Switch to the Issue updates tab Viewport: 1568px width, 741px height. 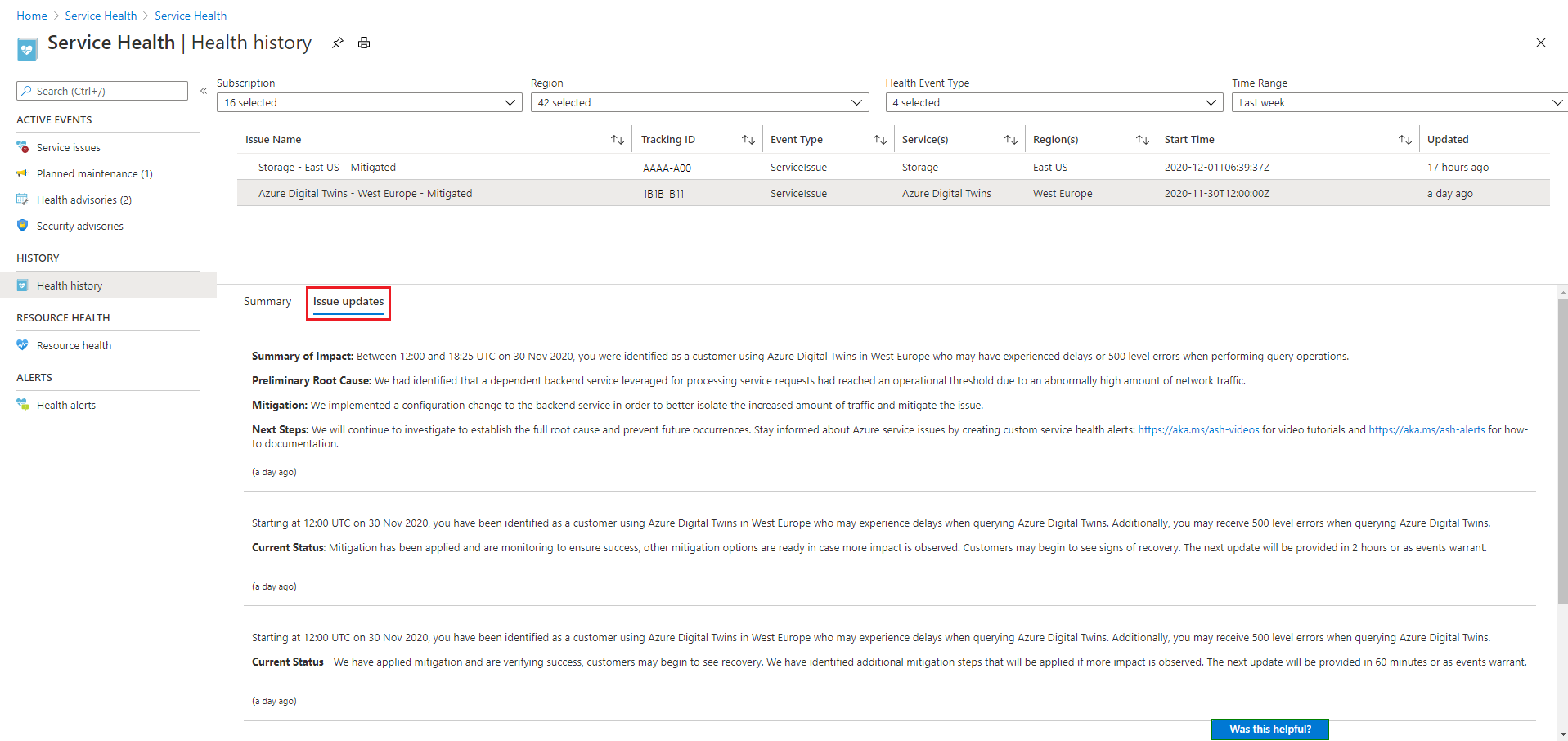[x=348, y=302]
